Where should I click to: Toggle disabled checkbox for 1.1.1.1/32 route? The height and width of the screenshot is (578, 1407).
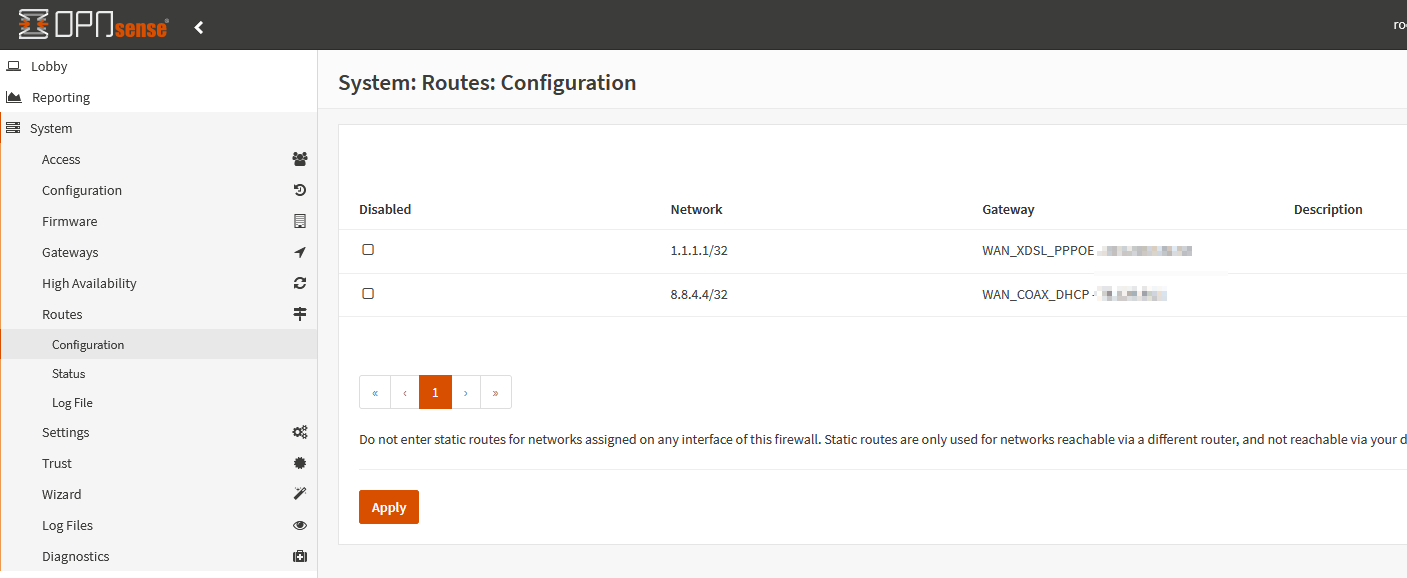pos(368,250)
